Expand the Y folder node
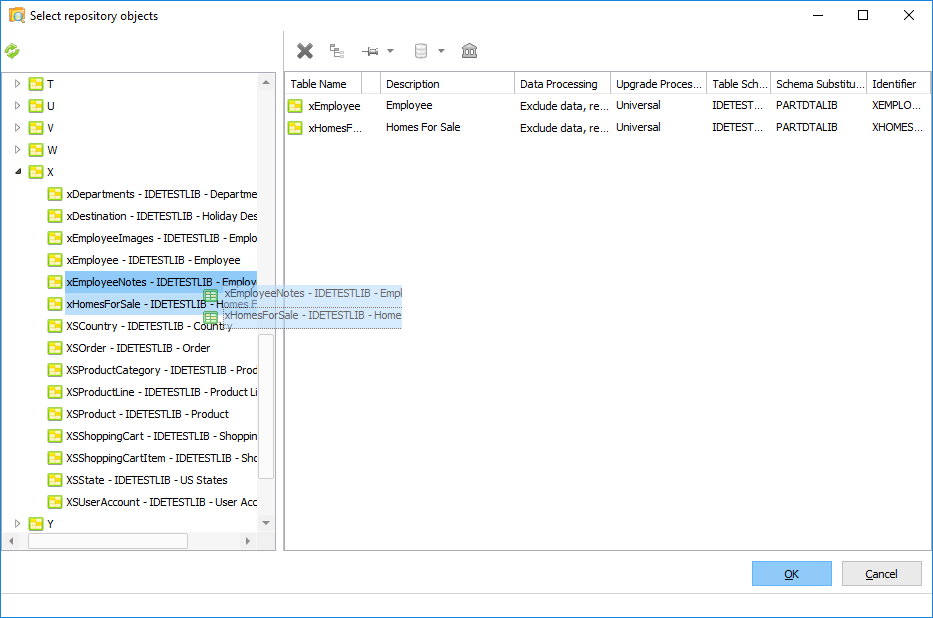933x618 pixels. [x=17, y=524]
